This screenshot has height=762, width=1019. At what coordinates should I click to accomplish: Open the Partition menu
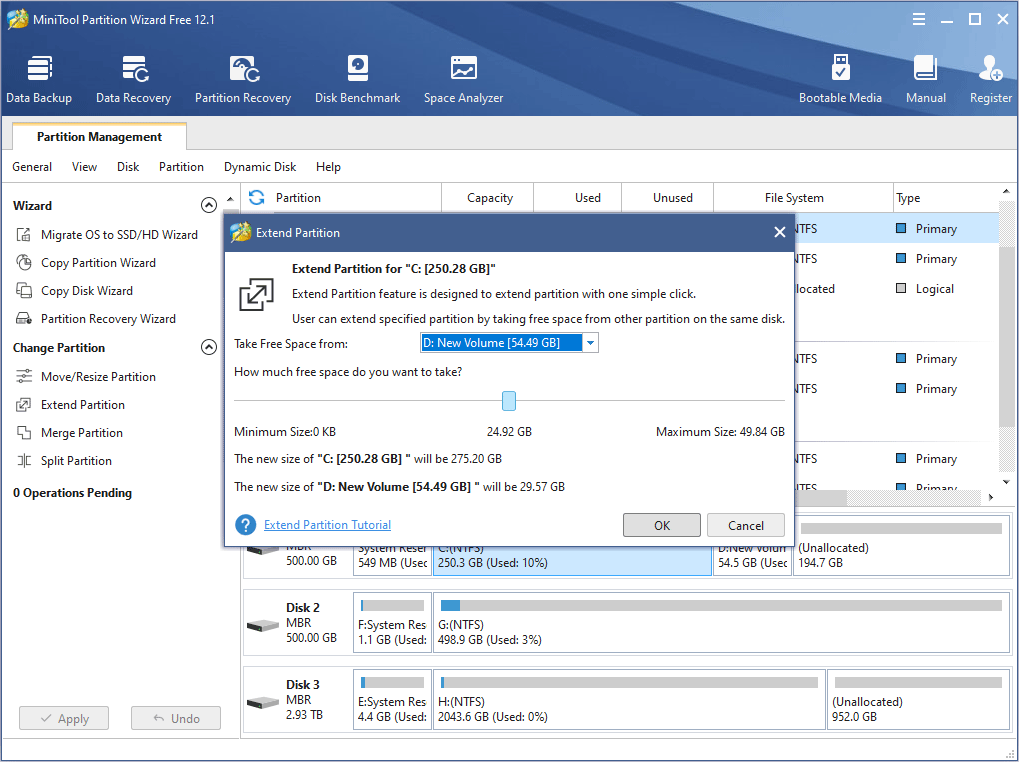pyautogui.click(x=181, y=167)
